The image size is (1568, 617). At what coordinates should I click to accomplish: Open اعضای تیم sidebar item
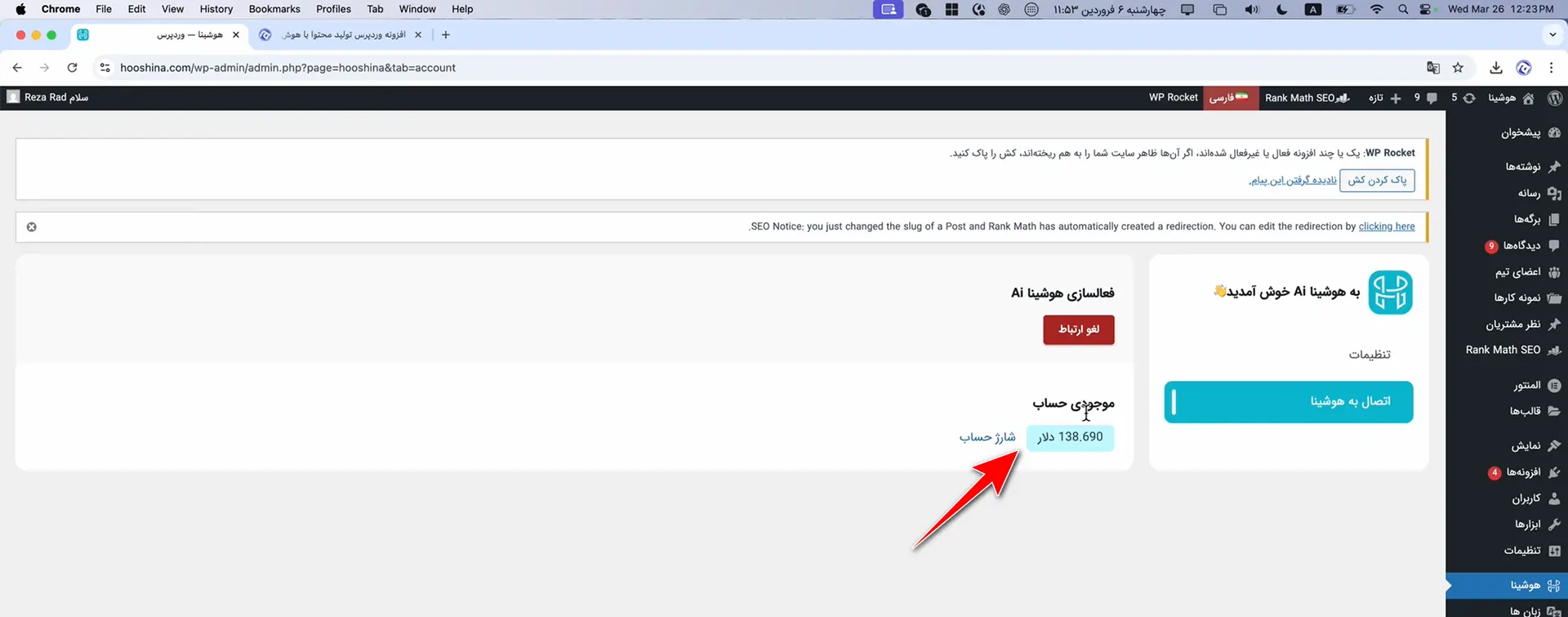(1526, 271)
